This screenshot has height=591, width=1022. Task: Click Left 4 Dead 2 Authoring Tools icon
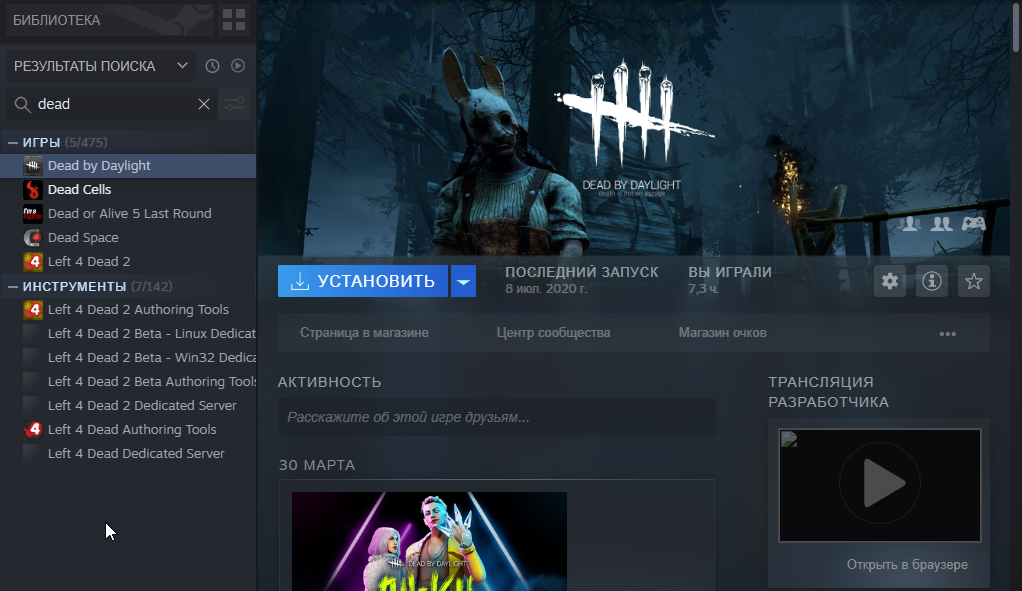(x=33, y=310)
